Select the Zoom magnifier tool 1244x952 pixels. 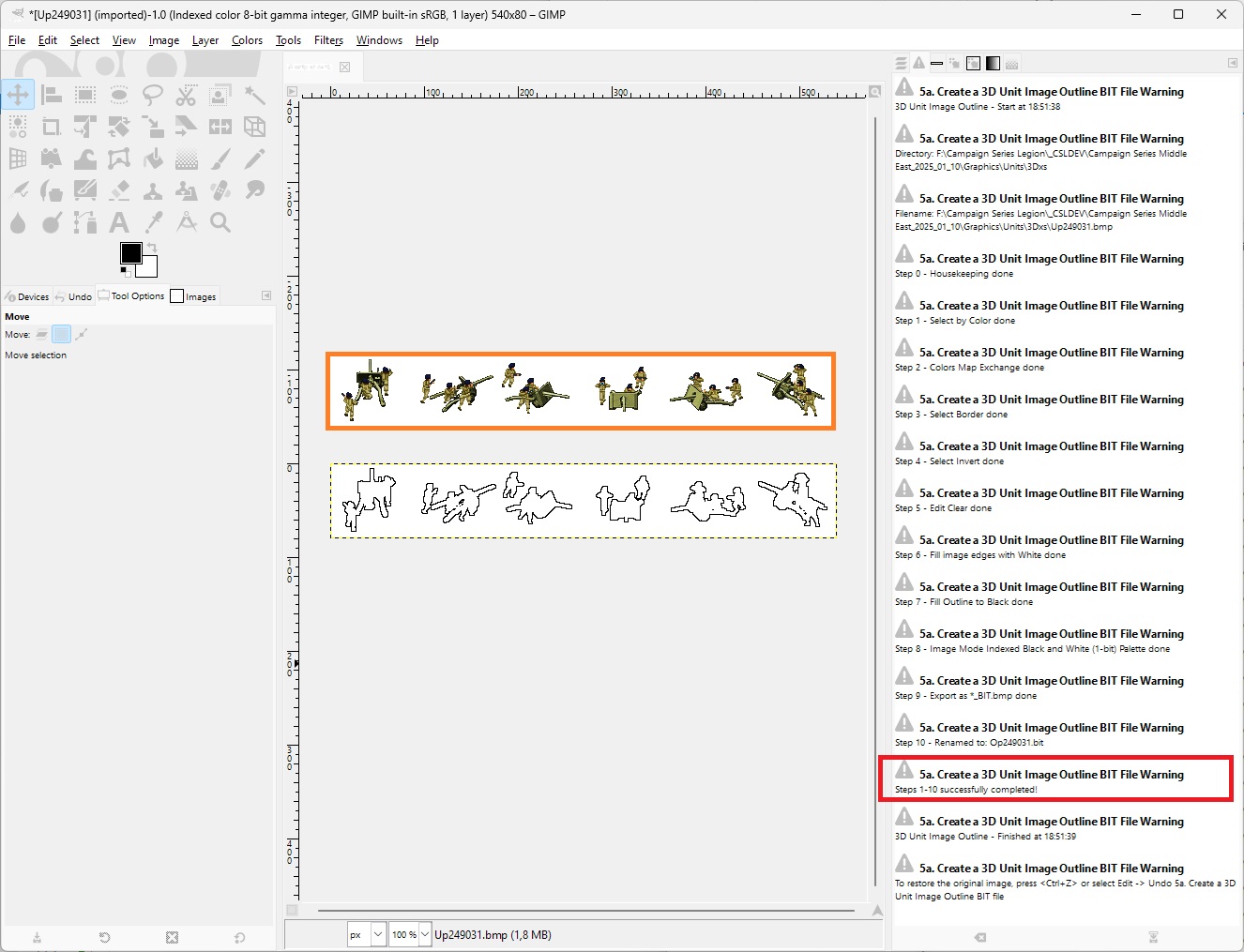tap(220, 222)
